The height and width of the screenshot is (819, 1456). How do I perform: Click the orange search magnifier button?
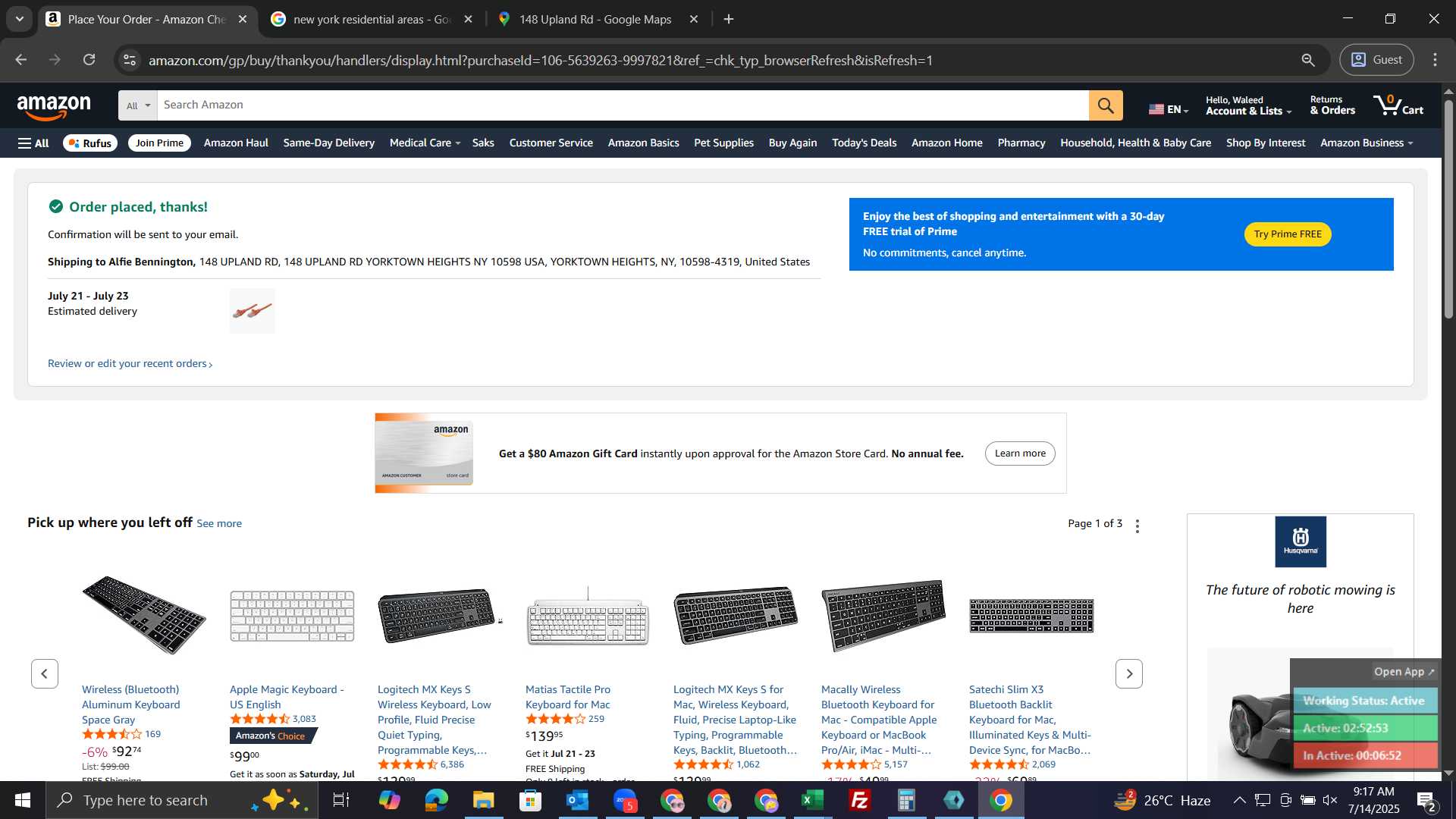coord(1106,105)
